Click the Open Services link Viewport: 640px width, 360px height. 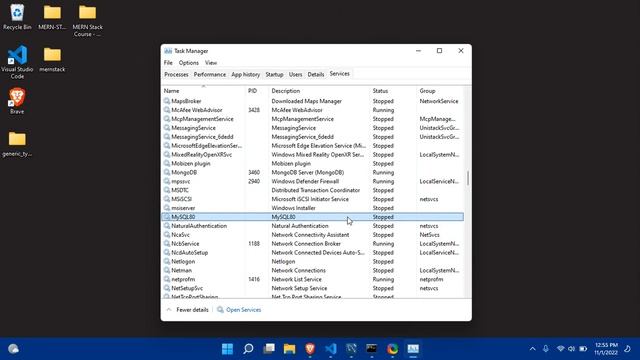click(x=239, y=310)
